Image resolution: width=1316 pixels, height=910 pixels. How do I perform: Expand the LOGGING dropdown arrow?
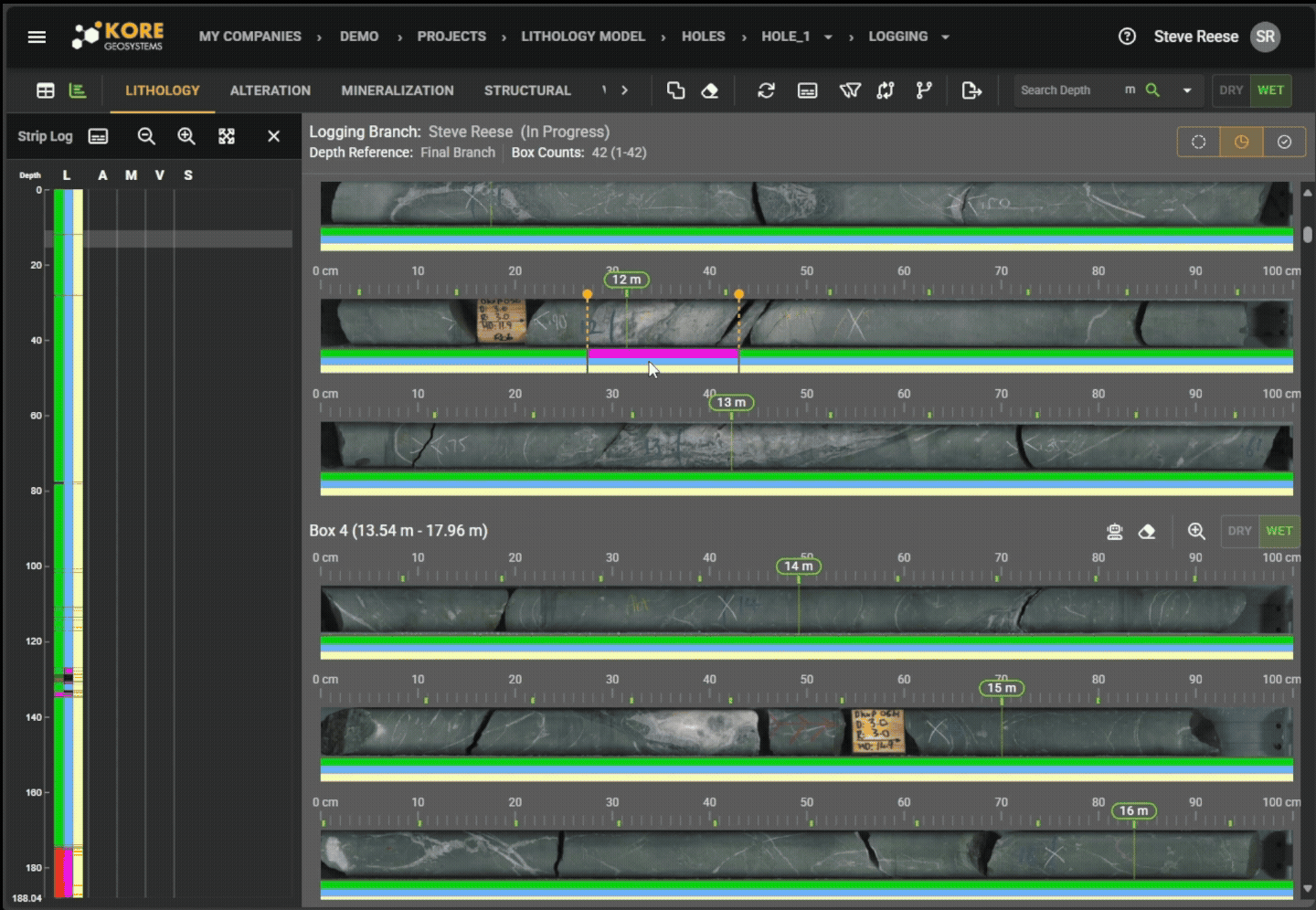[x=945, y=37]
